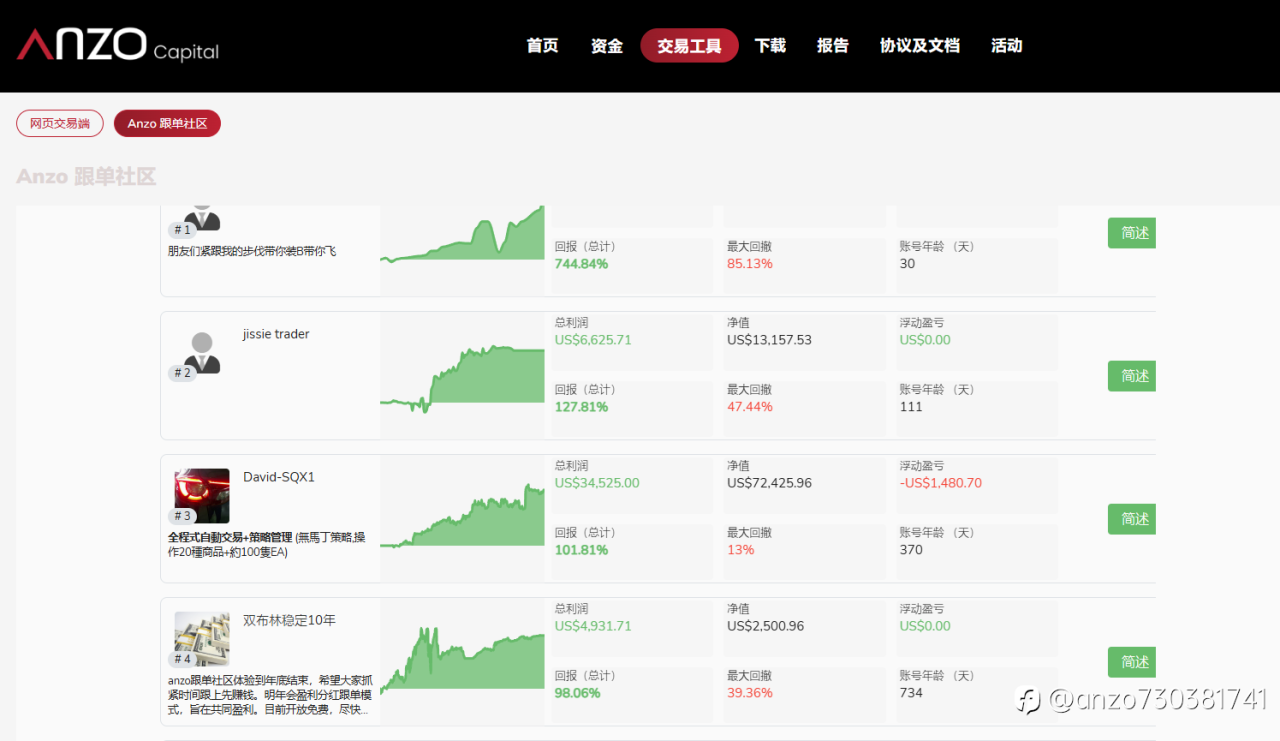Select equity value US$72,425.96
This screenshot has height=741, width=1280.
point(769,483)
